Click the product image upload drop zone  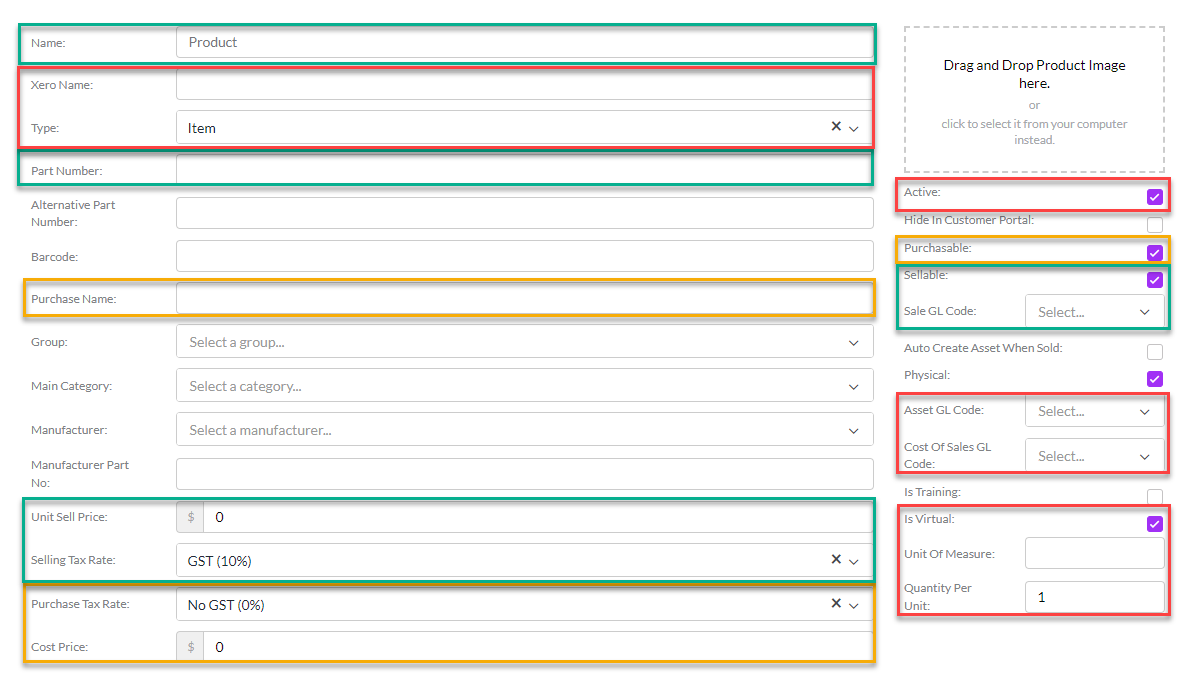[x=1034, y=100]
